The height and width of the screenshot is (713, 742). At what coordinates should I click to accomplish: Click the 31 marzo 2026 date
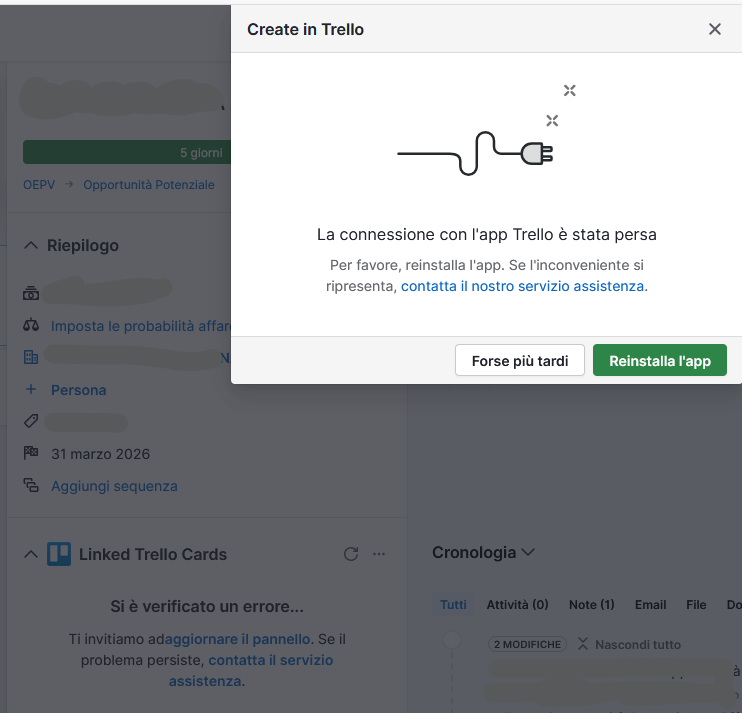(x=100, y=454)
